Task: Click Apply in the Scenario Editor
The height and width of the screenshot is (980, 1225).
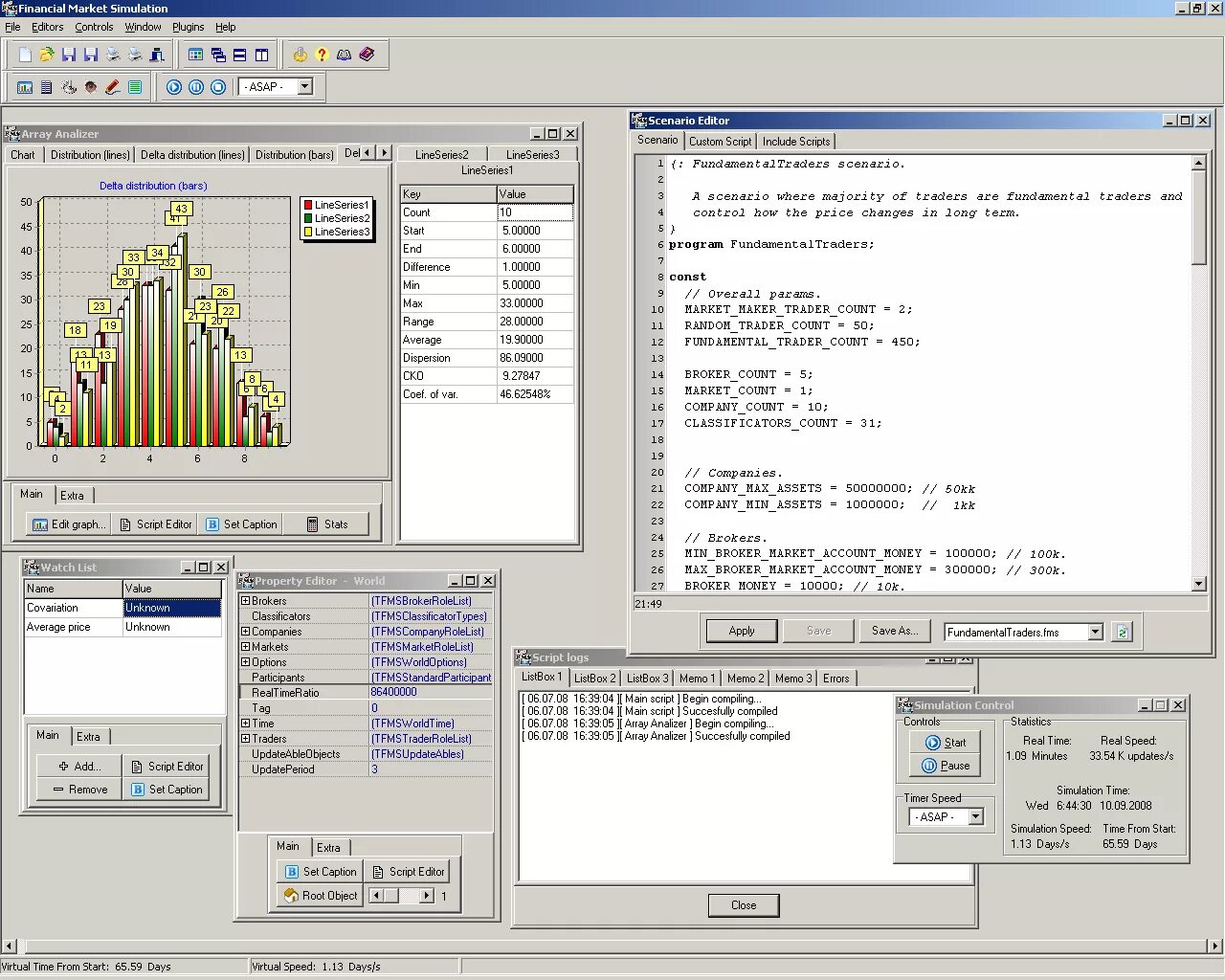Action: [741, 631]
